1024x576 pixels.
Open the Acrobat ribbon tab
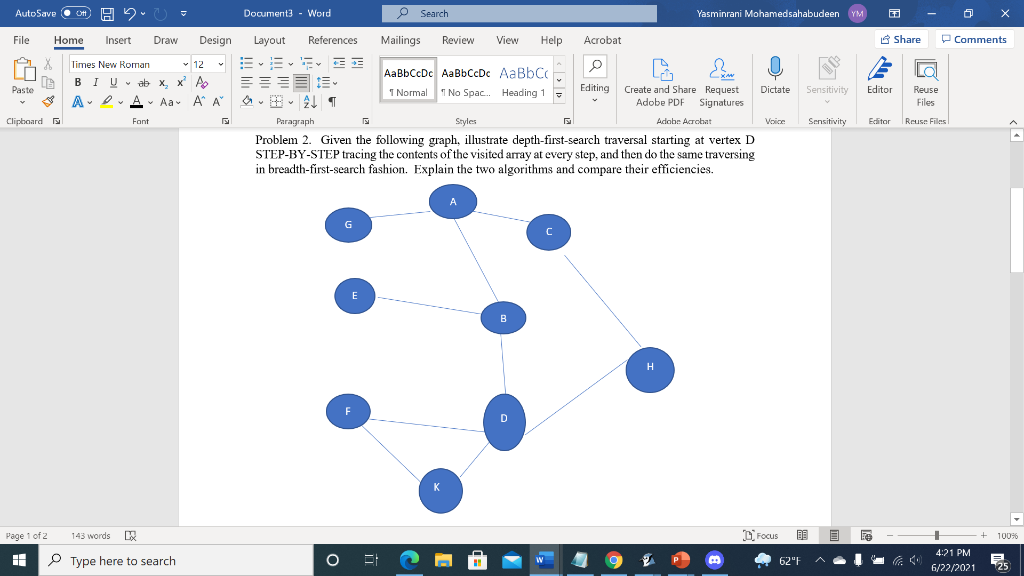click(x=601, y=40)
